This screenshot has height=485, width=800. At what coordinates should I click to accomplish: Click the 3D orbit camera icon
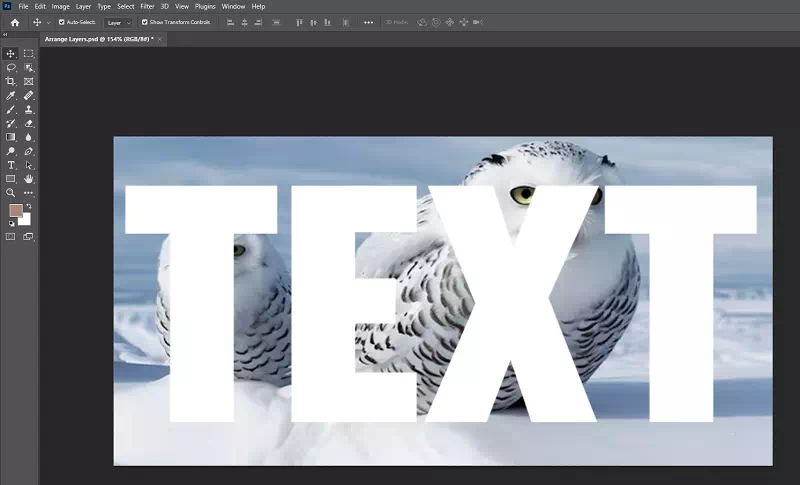click(x=422, y=22)
